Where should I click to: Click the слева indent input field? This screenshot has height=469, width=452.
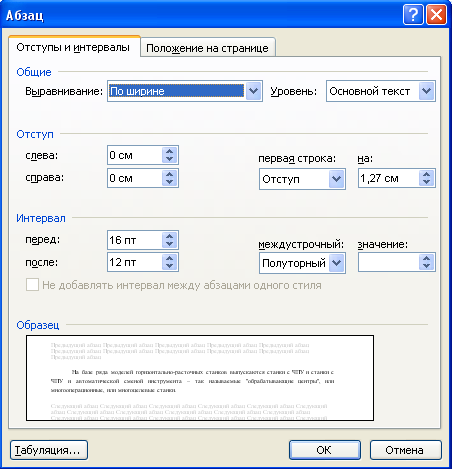click(x=135, y=155)
